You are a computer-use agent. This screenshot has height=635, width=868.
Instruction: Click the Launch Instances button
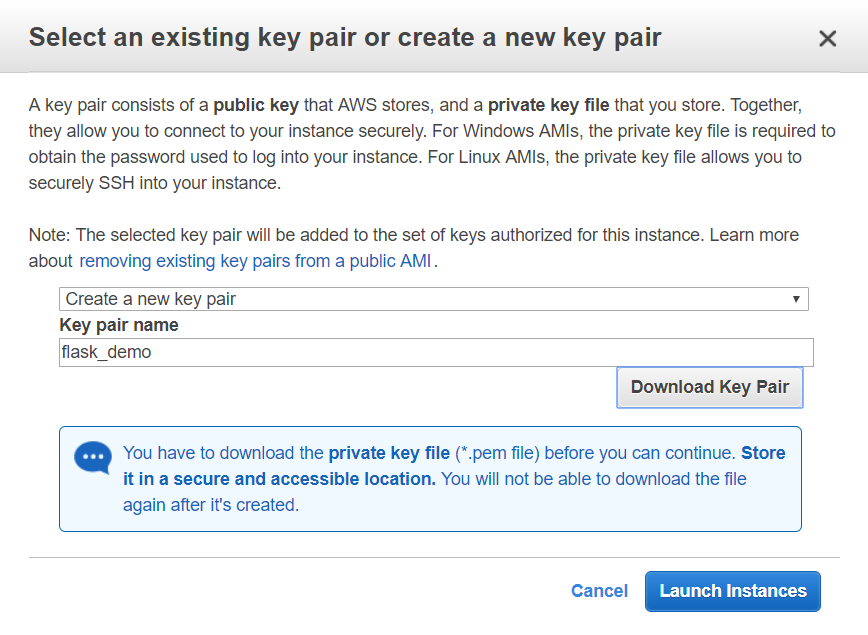(732, 591)
